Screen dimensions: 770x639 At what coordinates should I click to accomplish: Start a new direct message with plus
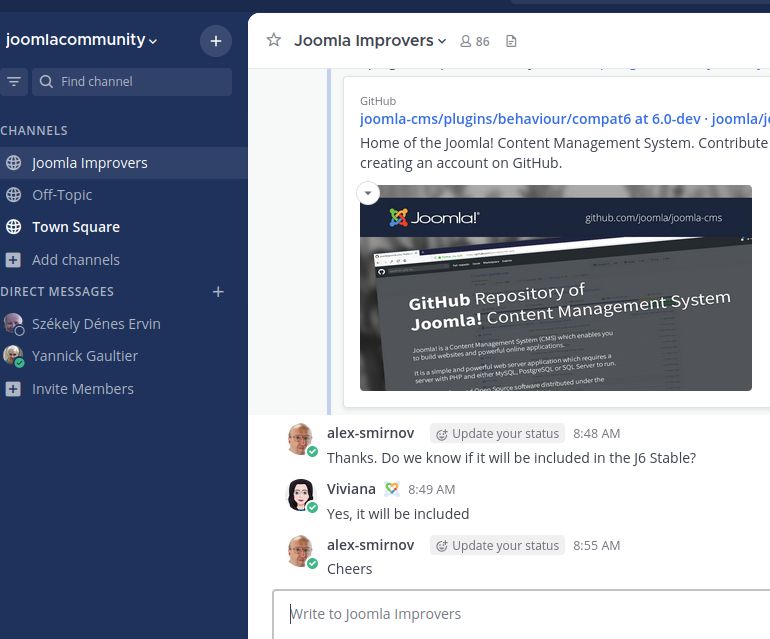click(218, 292)
